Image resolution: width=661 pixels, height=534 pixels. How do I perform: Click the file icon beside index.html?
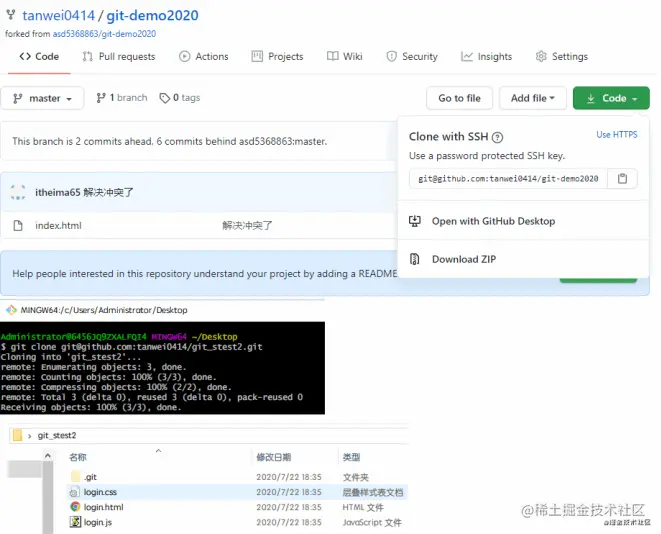18,225
